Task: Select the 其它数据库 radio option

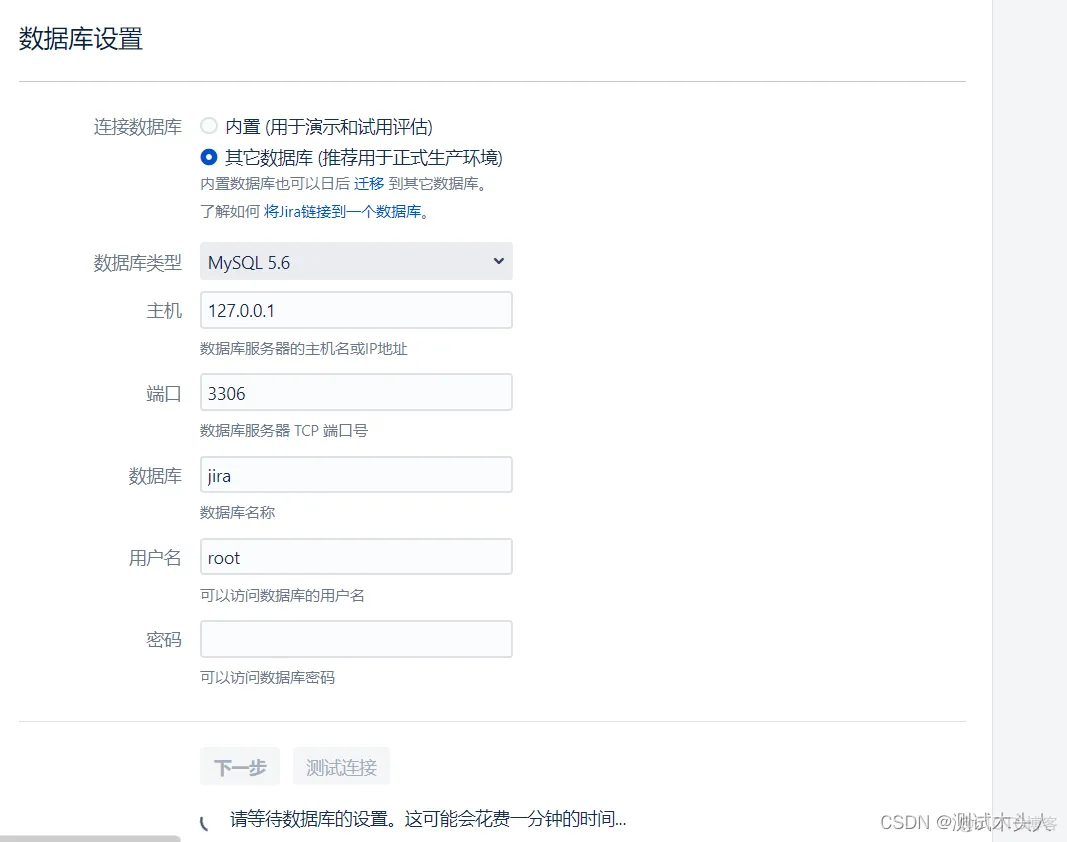Action: [209, 157]
